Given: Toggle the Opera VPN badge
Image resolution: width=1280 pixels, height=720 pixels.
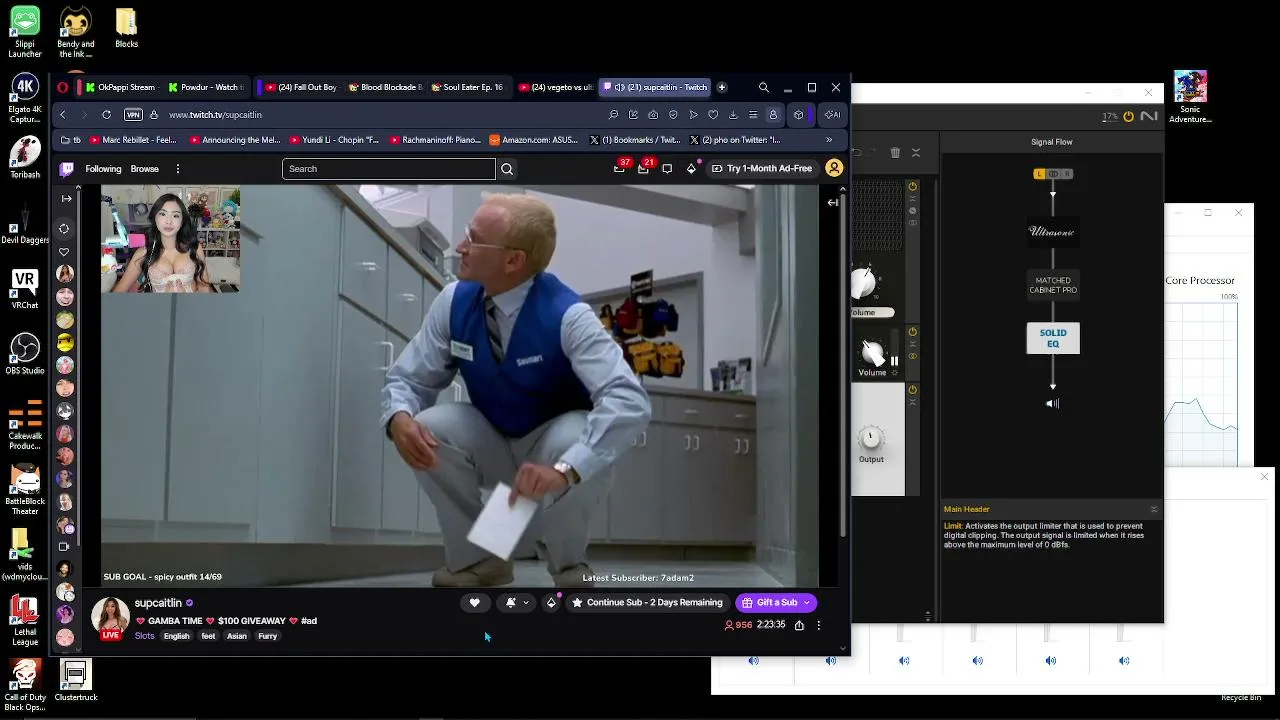Looking at the screenshot, I should [133, 114].
